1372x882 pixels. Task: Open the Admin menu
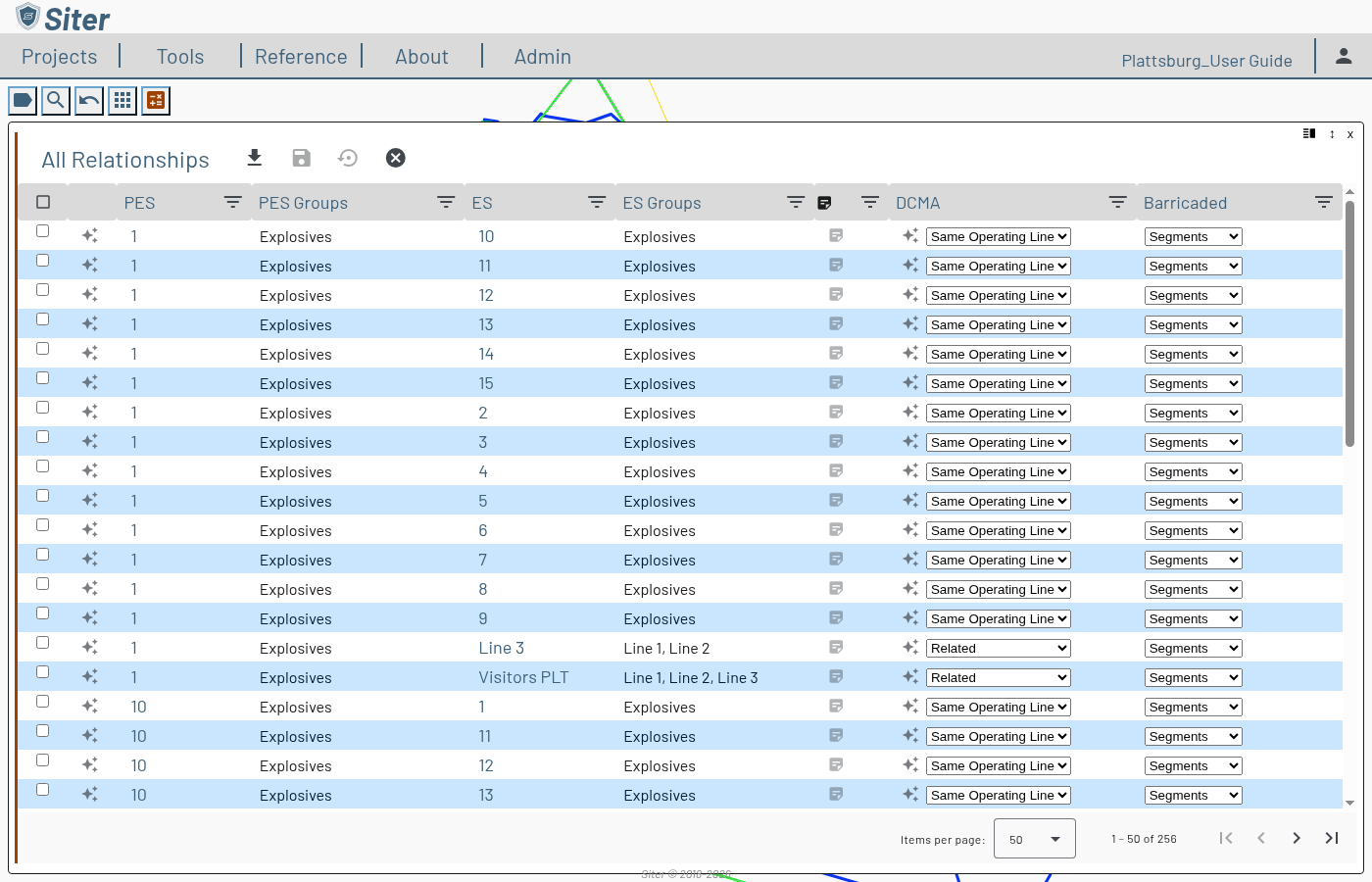tap(543, 57)
